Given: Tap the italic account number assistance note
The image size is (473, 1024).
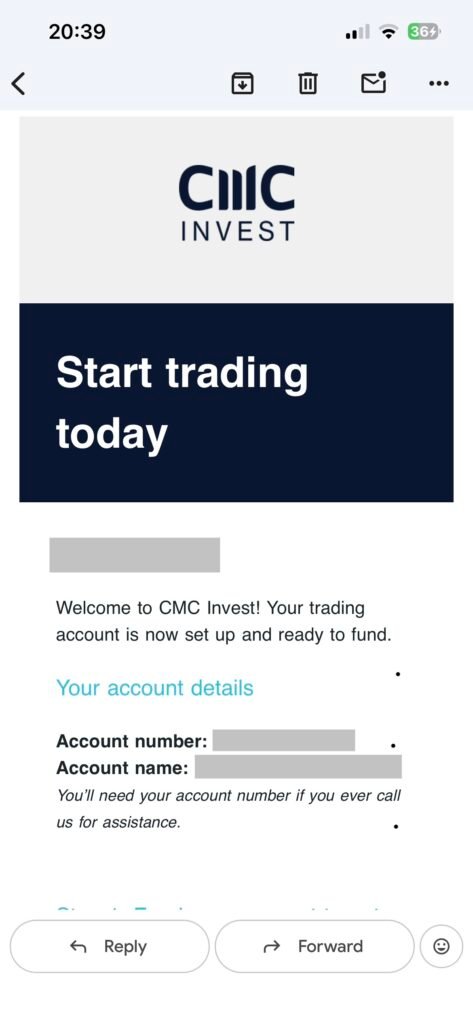Looking at the screenshot, I should [229, 809].
